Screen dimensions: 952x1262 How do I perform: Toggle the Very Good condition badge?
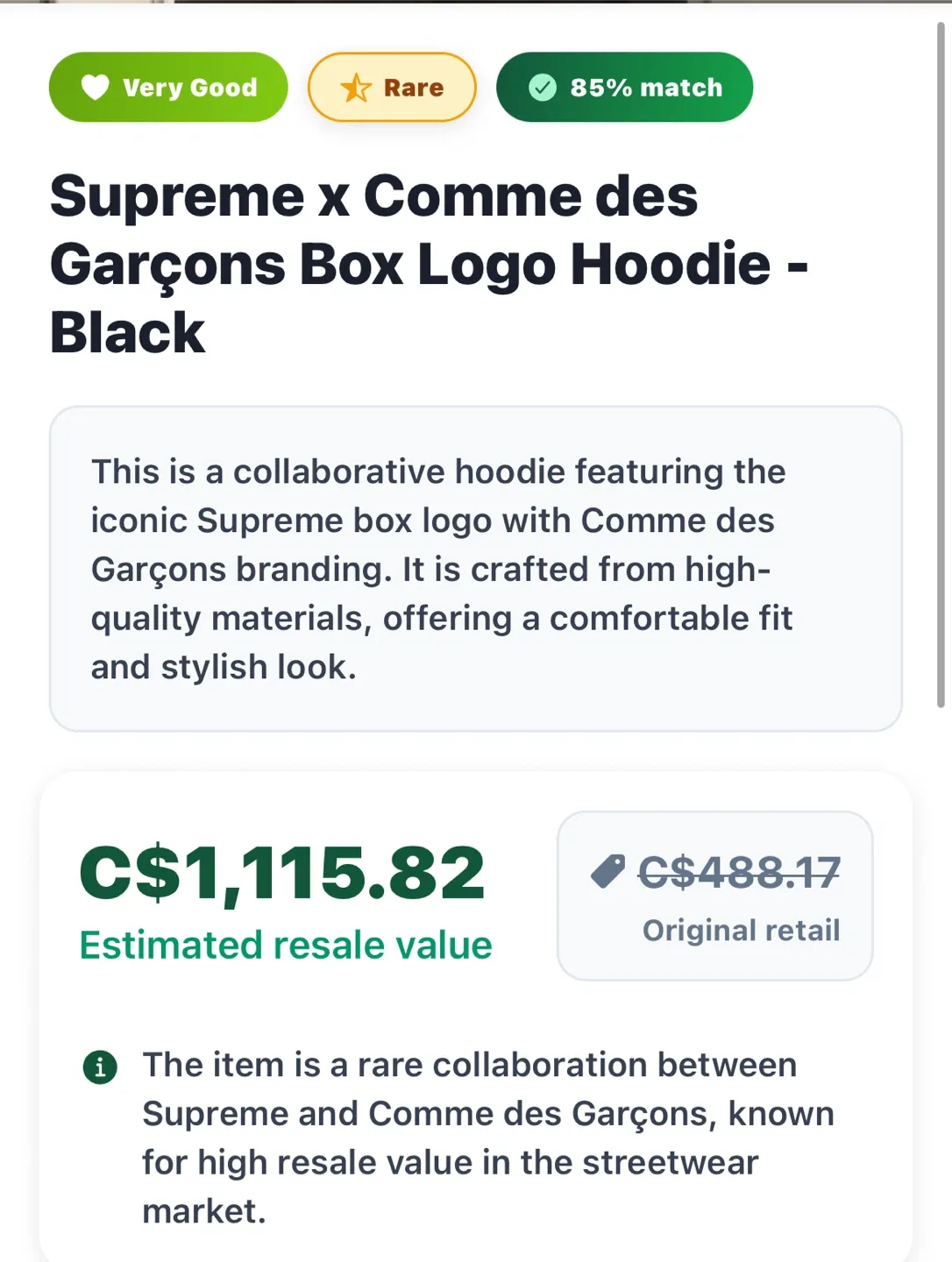(x=167, y=87)
